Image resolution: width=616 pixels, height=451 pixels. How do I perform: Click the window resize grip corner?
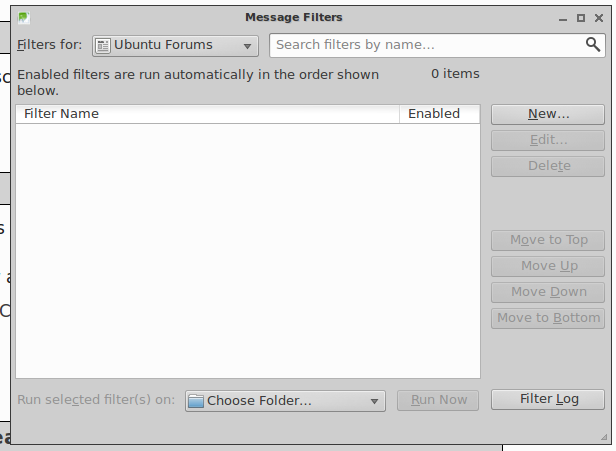click(x=604, y=437)
